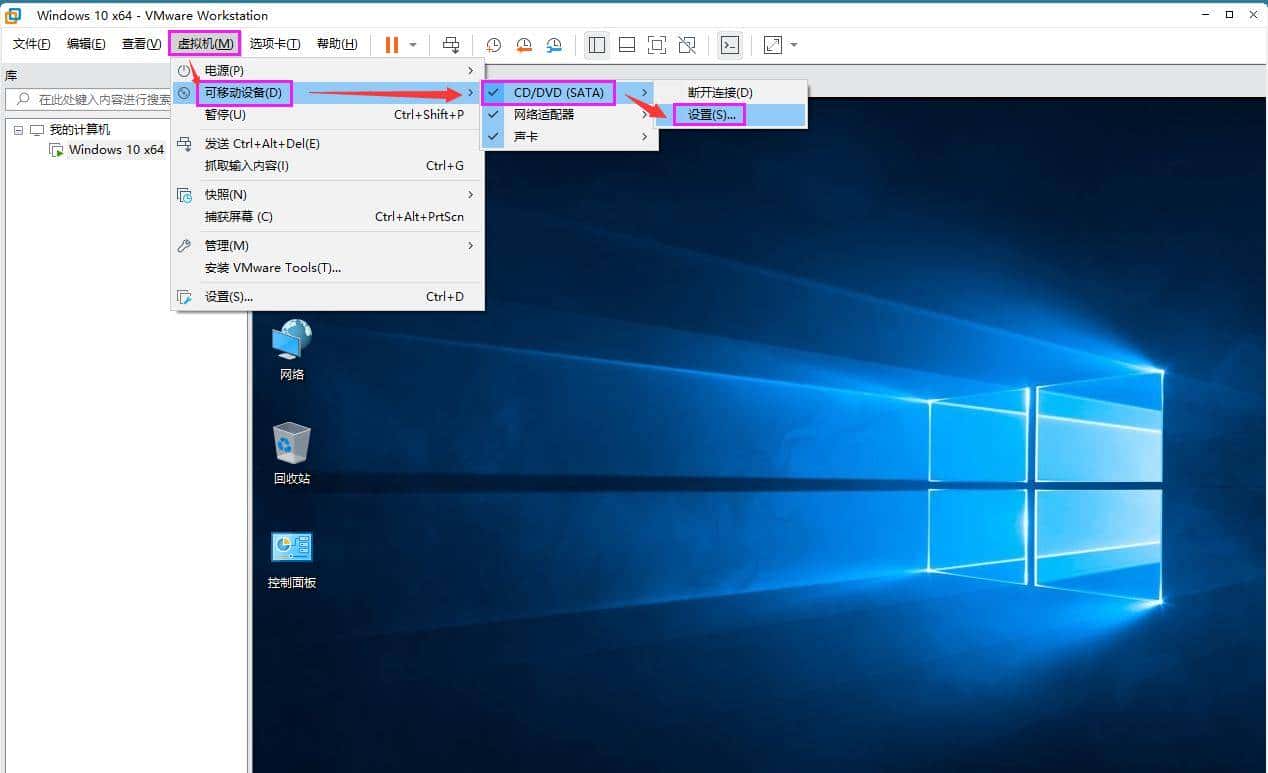
Task: Toggle the 网络适配器 device entry
Action: pyautogui.click(x=569, y=115)
